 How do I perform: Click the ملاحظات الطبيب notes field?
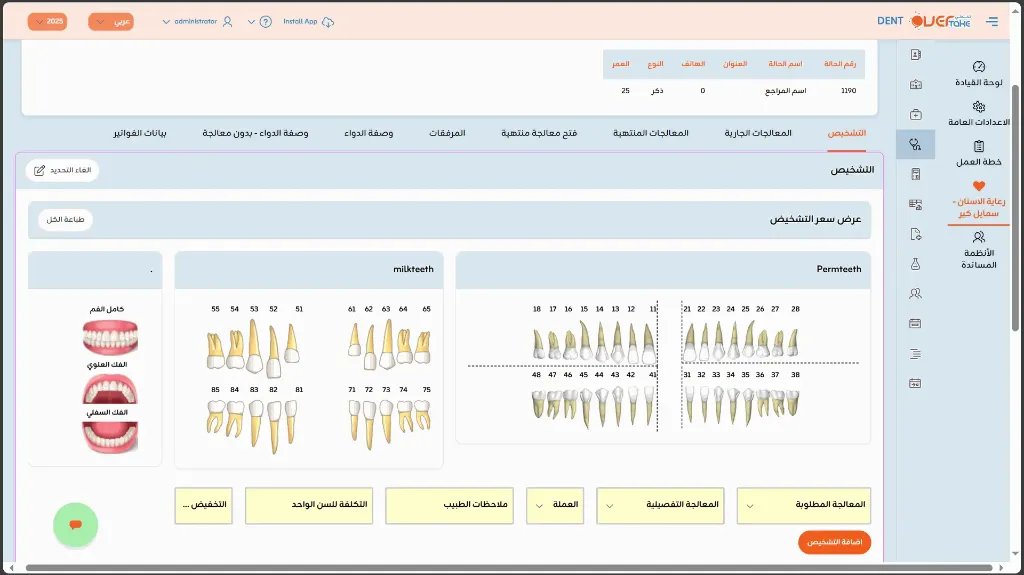pos(449,506)
